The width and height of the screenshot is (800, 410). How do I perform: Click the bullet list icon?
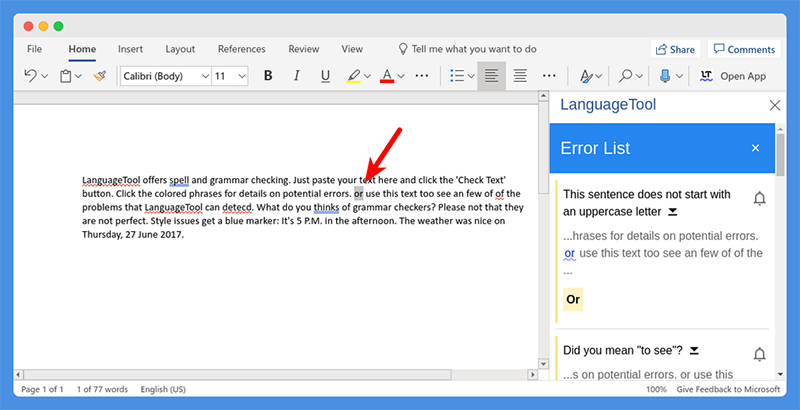pos(457,76)
